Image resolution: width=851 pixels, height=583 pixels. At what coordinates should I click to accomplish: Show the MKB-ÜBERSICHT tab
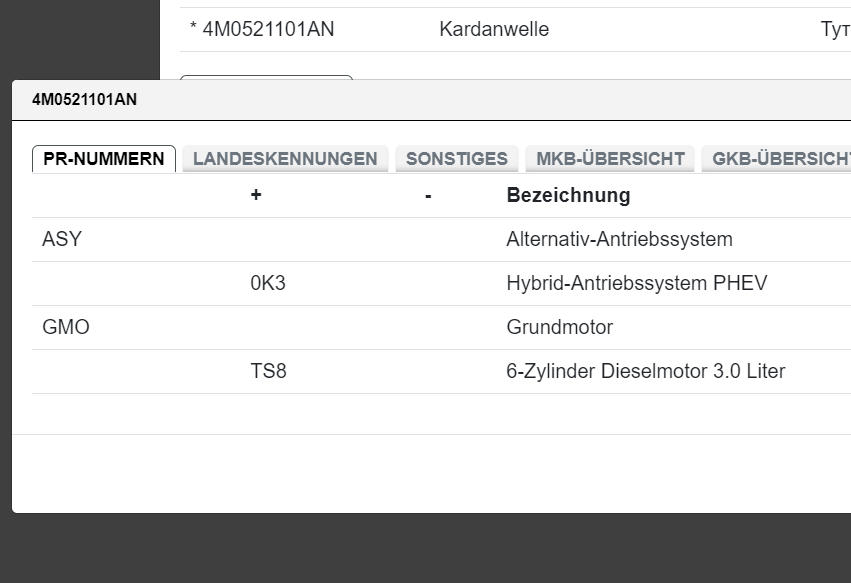610,159
